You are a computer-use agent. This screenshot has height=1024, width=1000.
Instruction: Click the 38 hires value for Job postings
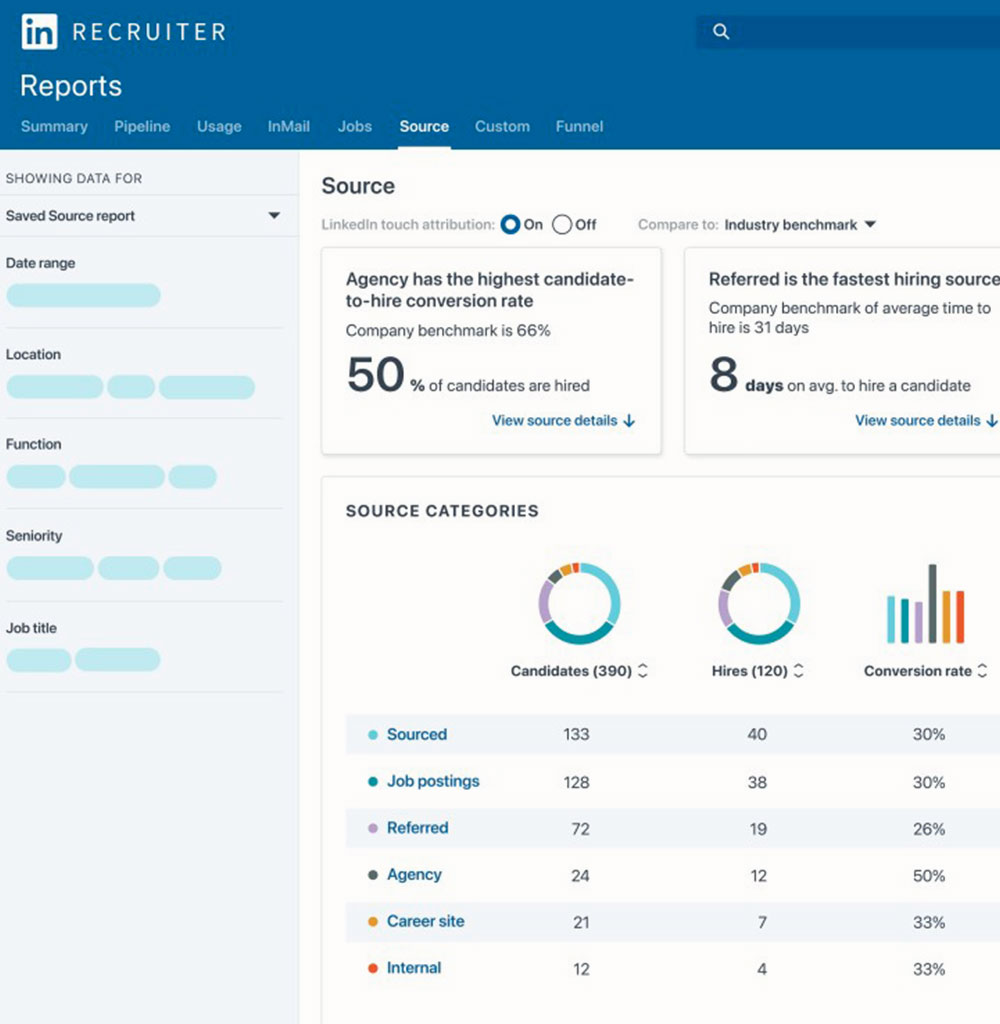(757, 782)
